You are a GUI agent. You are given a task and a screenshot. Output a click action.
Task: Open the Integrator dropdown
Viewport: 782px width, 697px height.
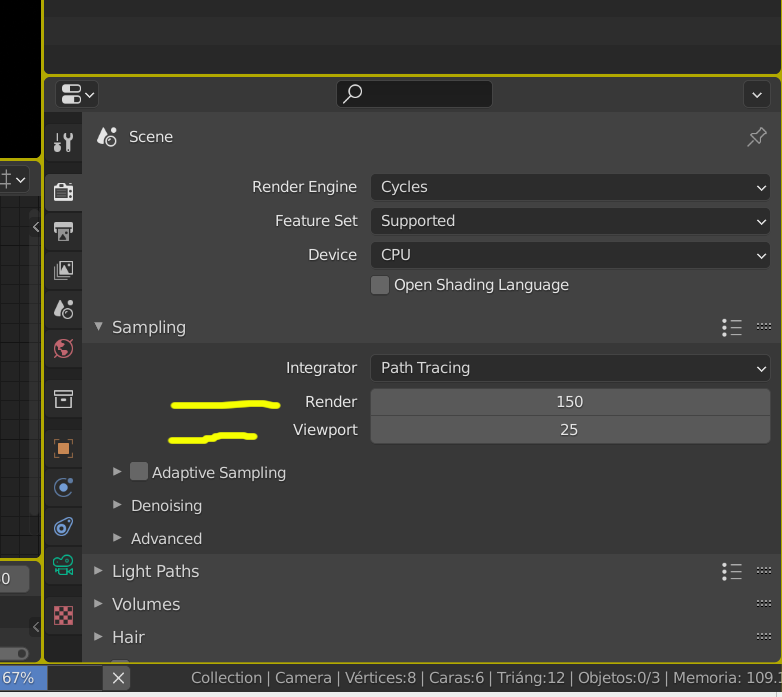[570, 368]
